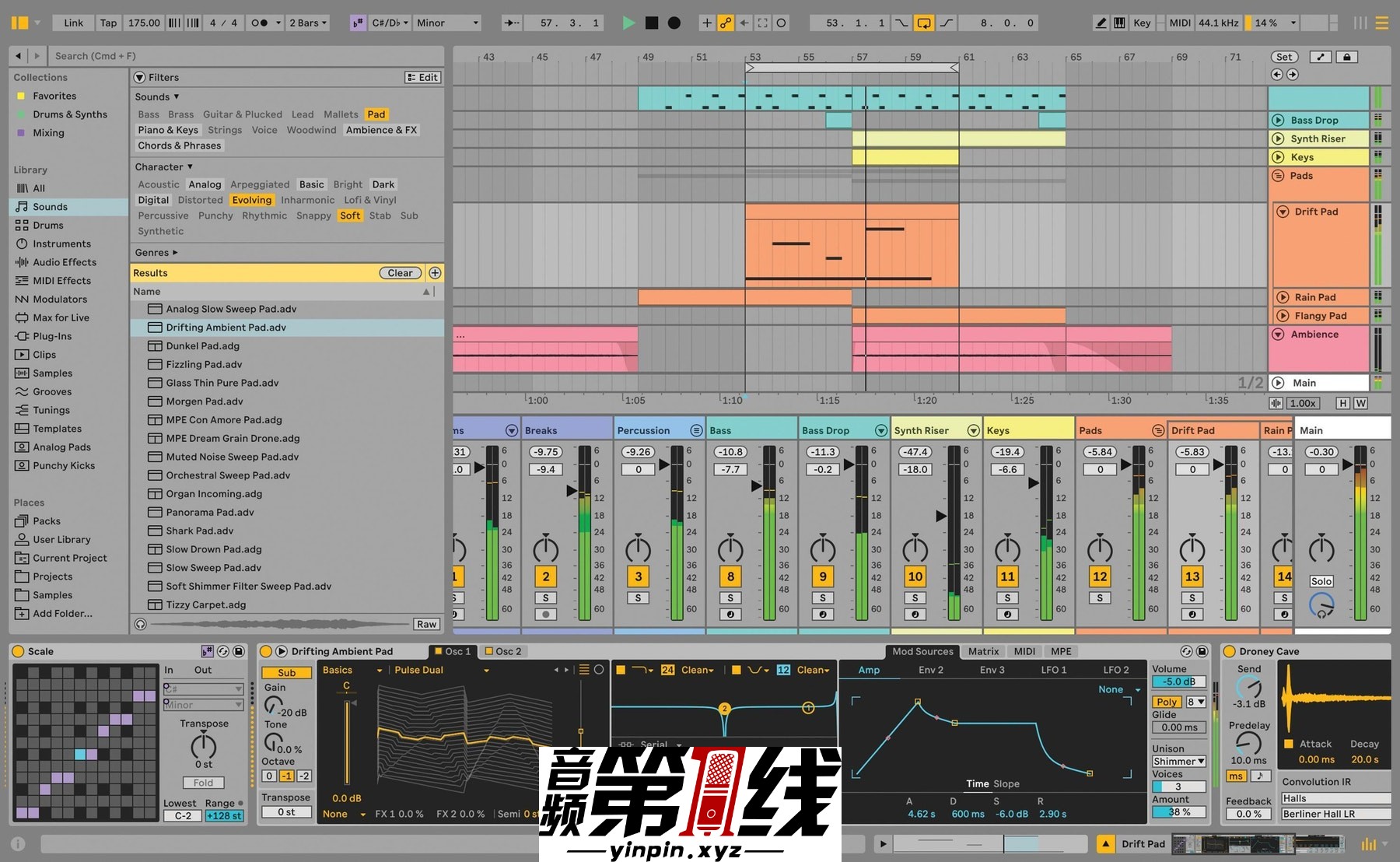Click the Link button
The height and width of the screenshot is (862, 1400).
(x=73, y=23)
